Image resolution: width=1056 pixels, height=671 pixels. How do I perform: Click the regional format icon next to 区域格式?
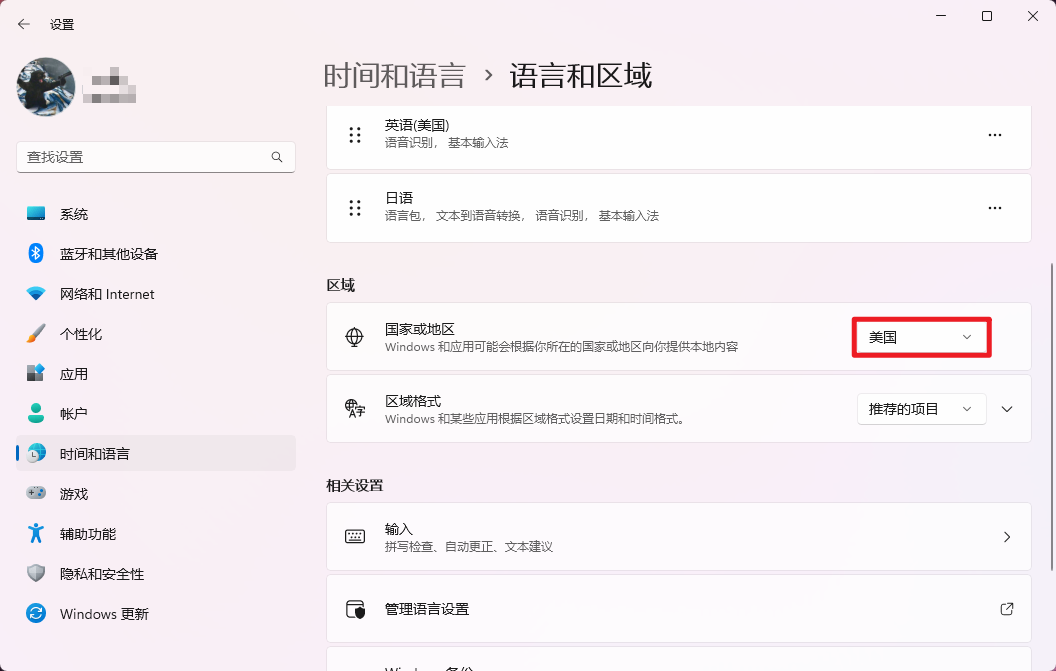pyautogui.click(x=355, y=408)
